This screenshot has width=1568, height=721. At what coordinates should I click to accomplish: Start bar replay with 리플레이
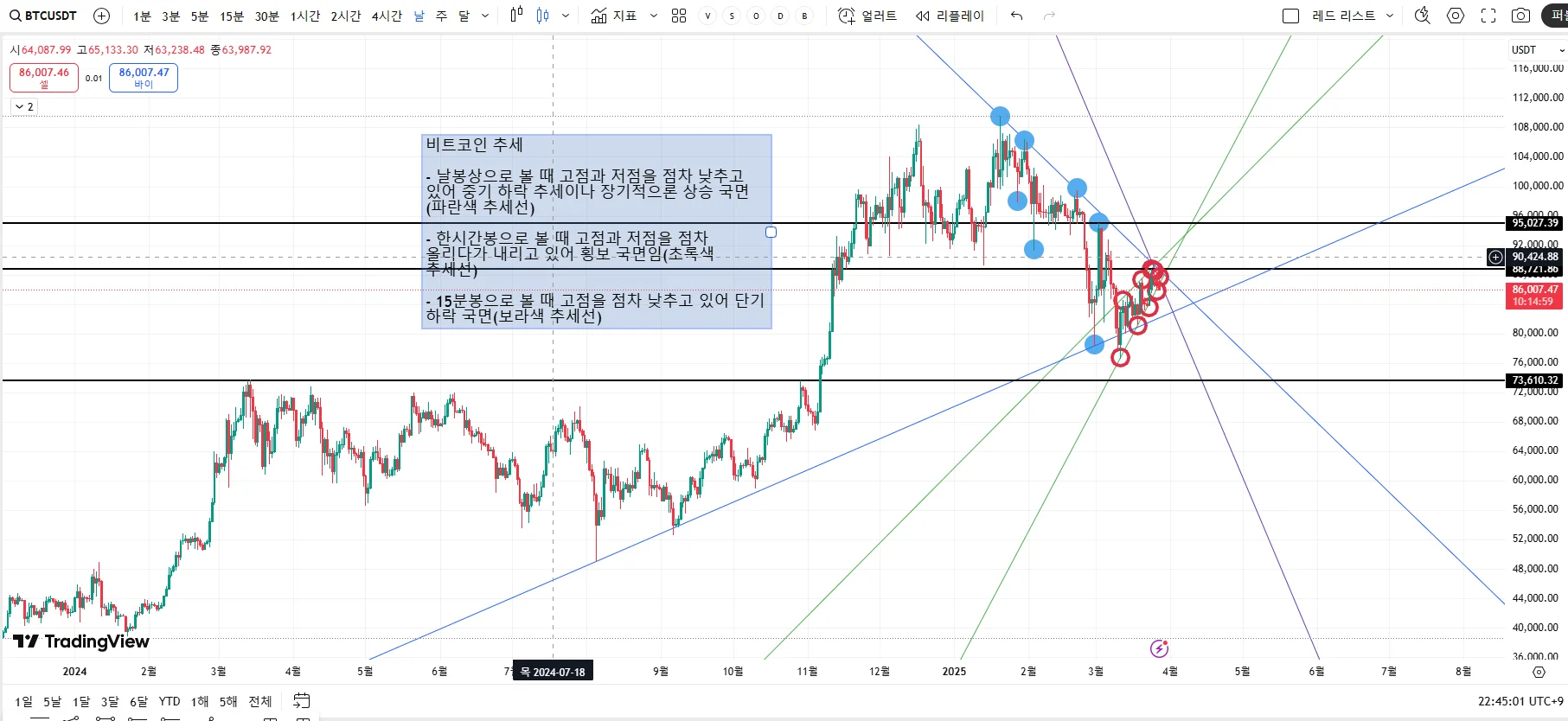[x=950, y=16]
